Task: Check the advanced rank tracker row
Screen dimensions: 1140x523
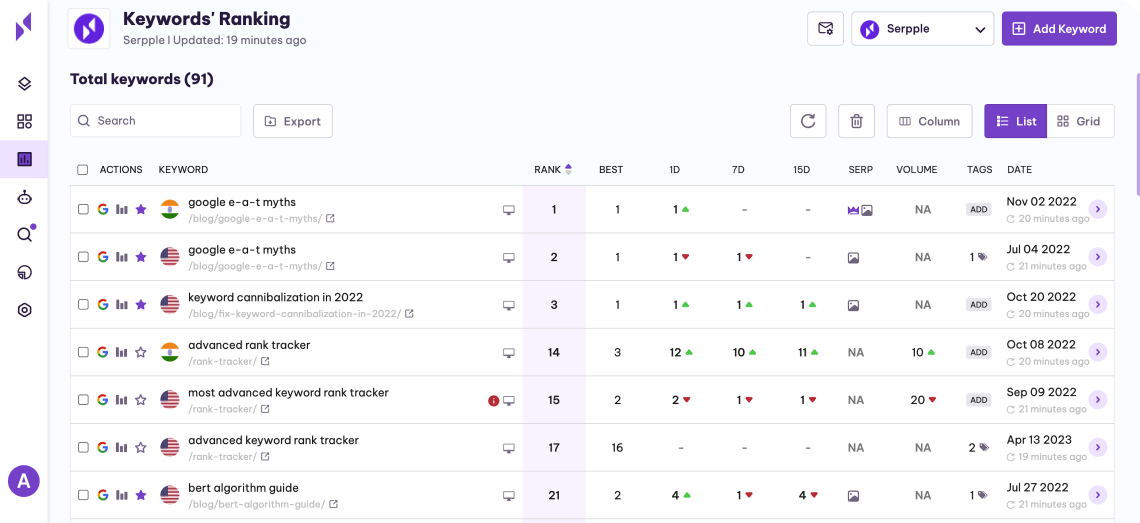Action: click(x=83, y=352)
